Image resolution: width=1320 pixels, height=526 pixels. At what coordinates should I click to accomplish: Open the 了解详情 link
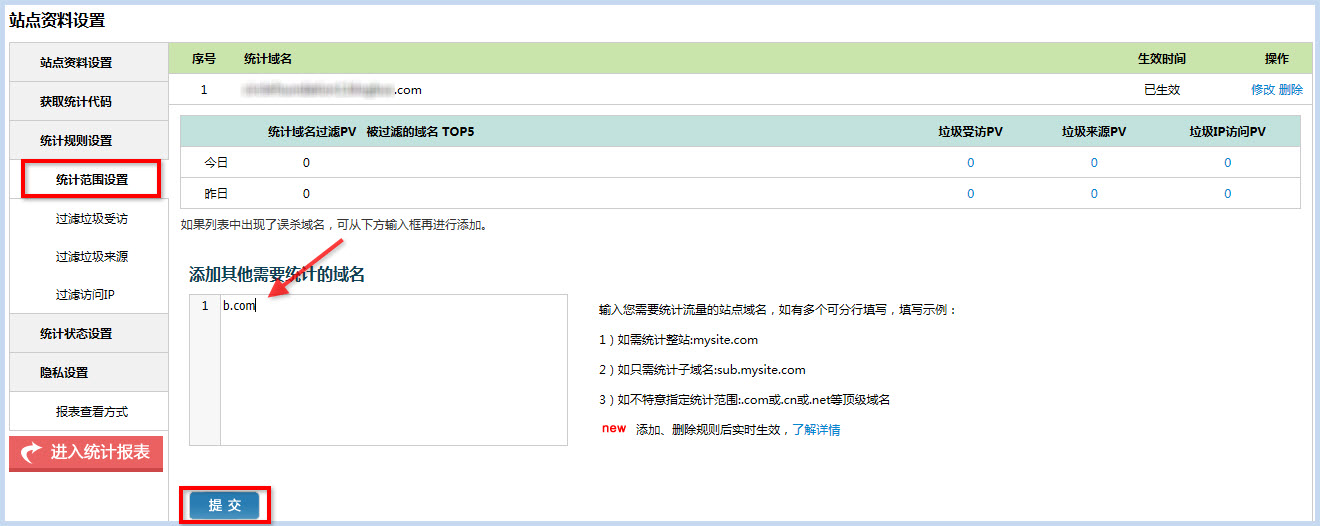point(816,430)
